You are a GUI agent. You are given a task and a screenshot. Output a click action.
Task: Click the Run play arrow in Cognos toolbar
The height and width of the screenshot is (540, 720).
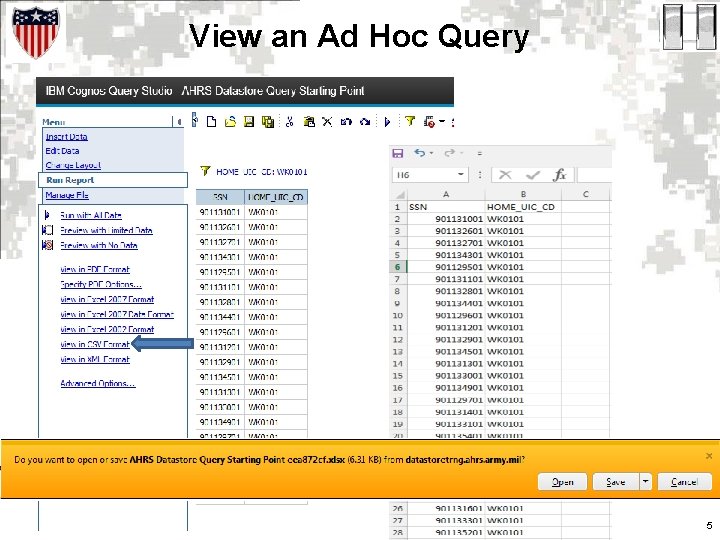pyautogui.click(x=387, y=122)
